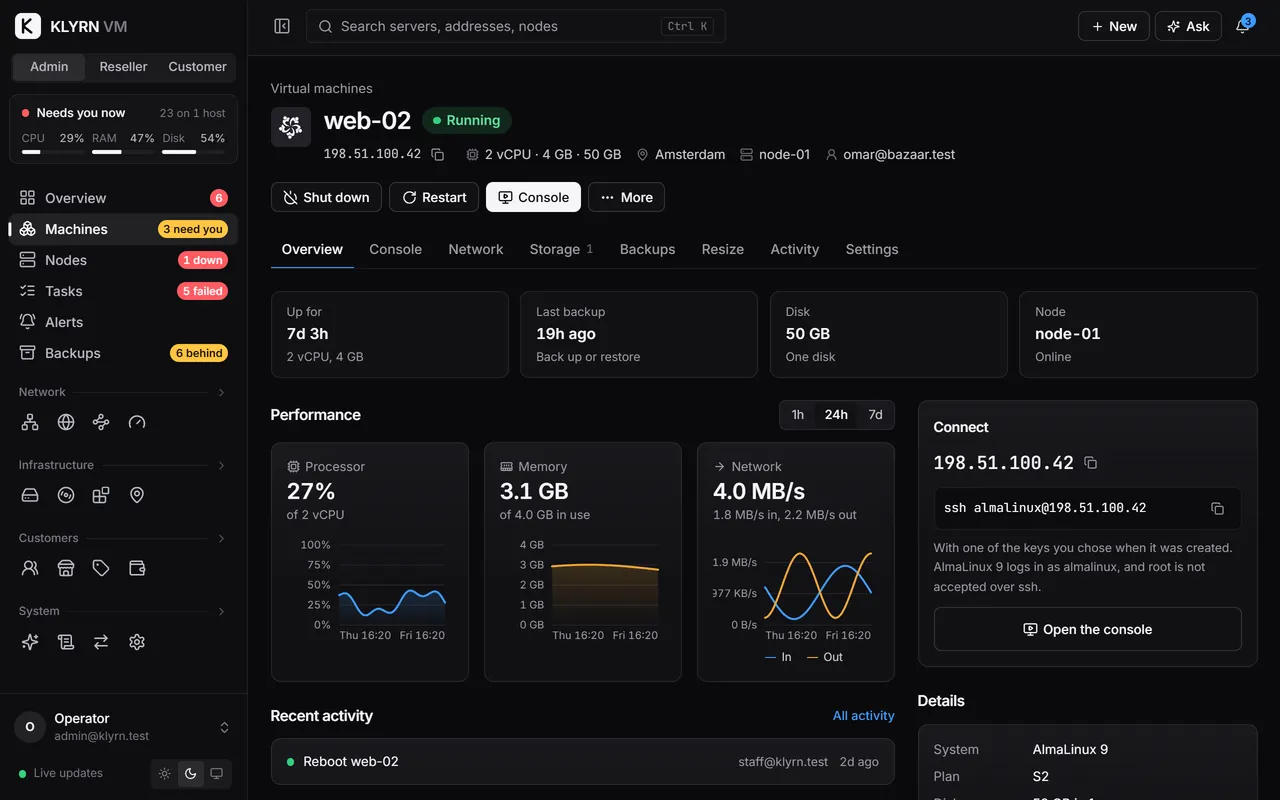The height and width of the screenshot is (800, 1280).
Task: Copy the IP address under the web-02 title
Action: [438, 155]
